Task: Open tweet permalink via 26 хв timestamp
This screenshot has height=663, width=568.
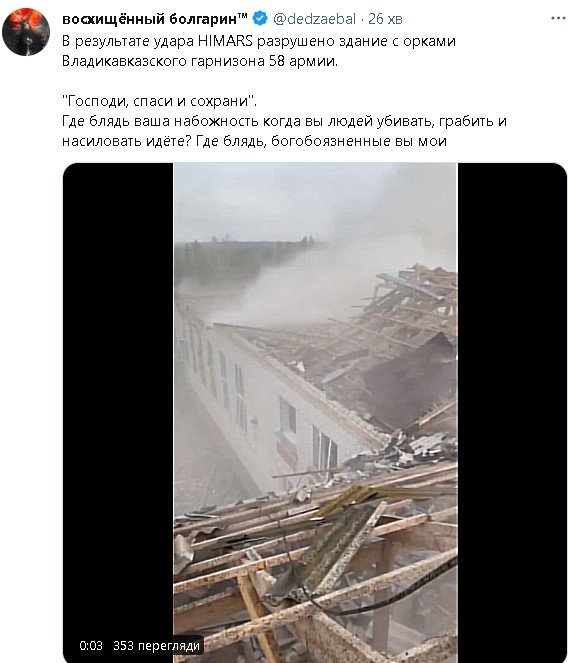Action: click(x=385, y=19)
